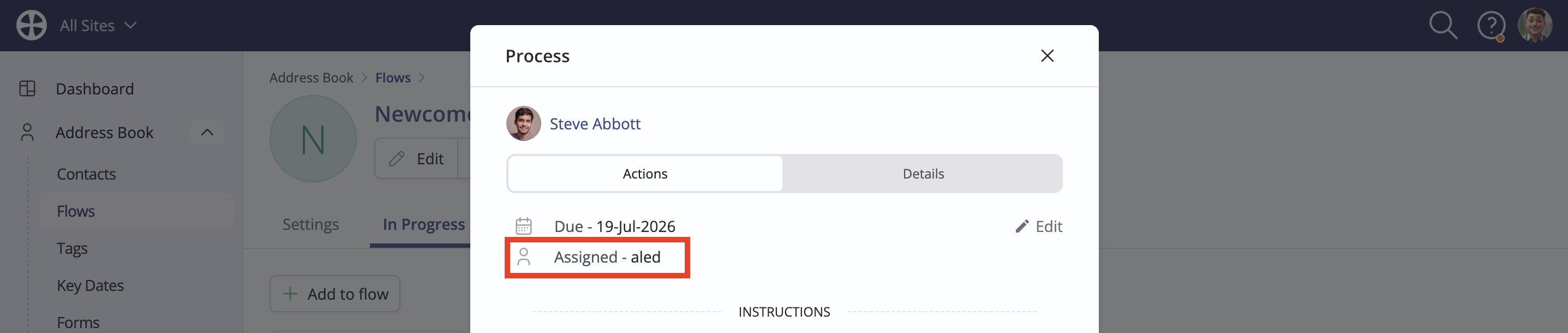1568x333 pixels.
Task: Open the search magnifier icon
Action: [1443, 26]
